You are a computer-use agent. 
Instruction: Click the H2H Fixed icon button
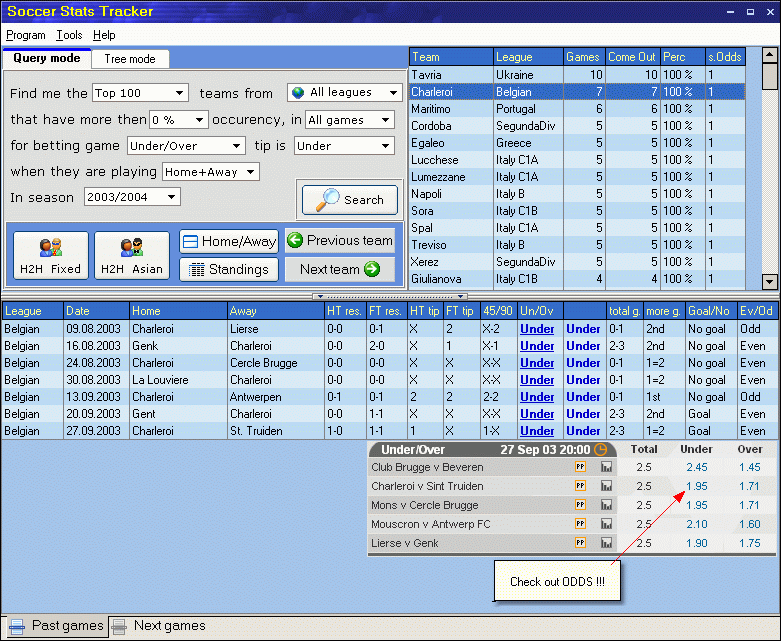click(x=51, y=255)
